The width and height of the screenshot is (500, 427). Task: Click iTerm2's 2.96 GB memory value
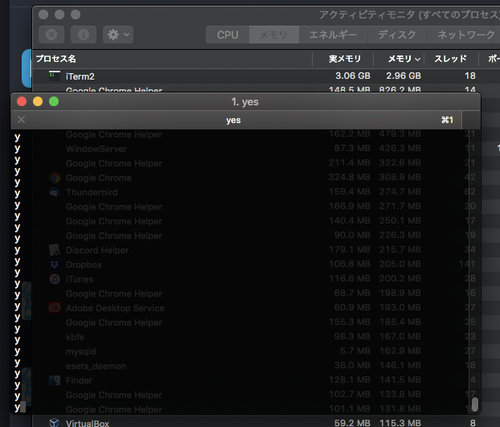coord(403,76)
